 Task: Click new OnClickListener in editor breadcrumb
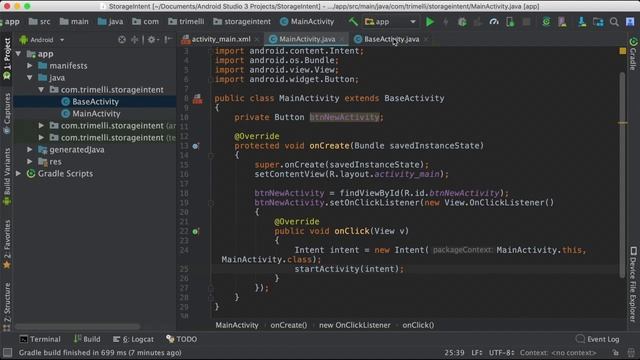[355, 325]
